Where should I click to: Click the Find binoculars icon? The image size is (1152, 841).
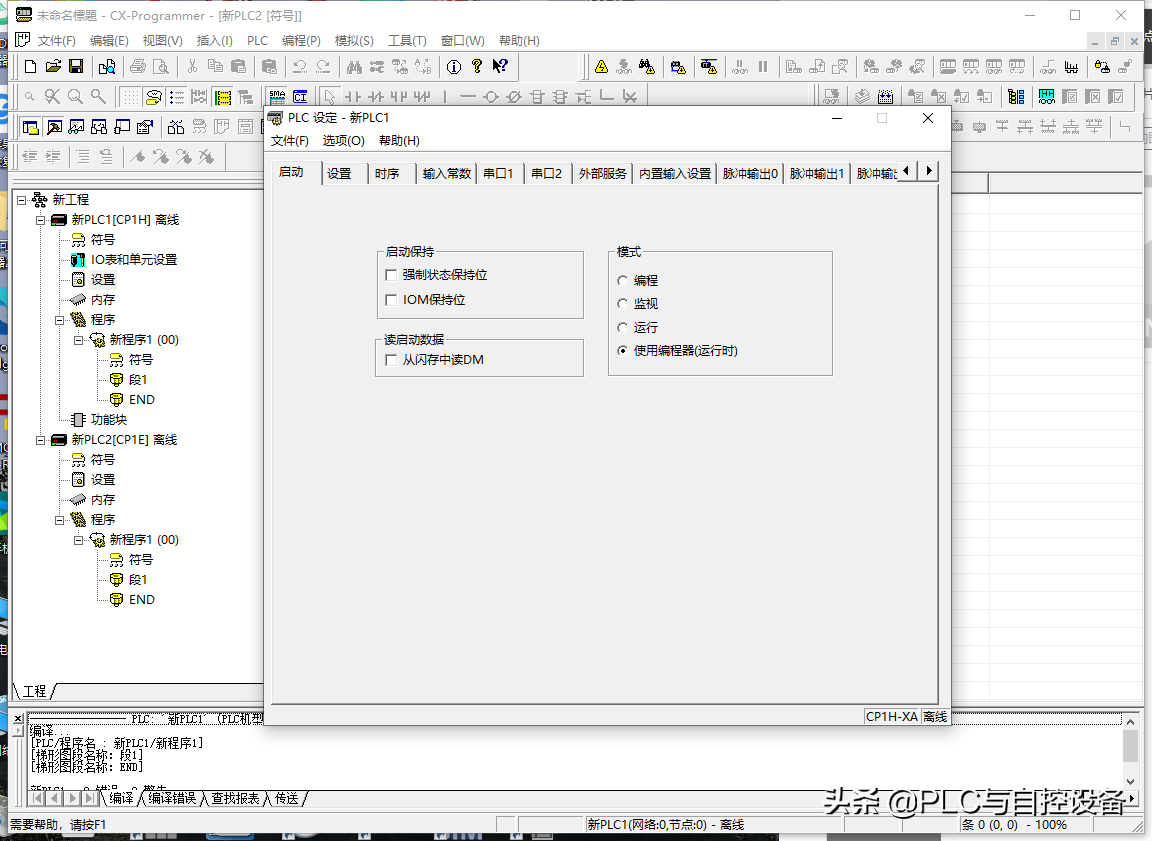354,67
